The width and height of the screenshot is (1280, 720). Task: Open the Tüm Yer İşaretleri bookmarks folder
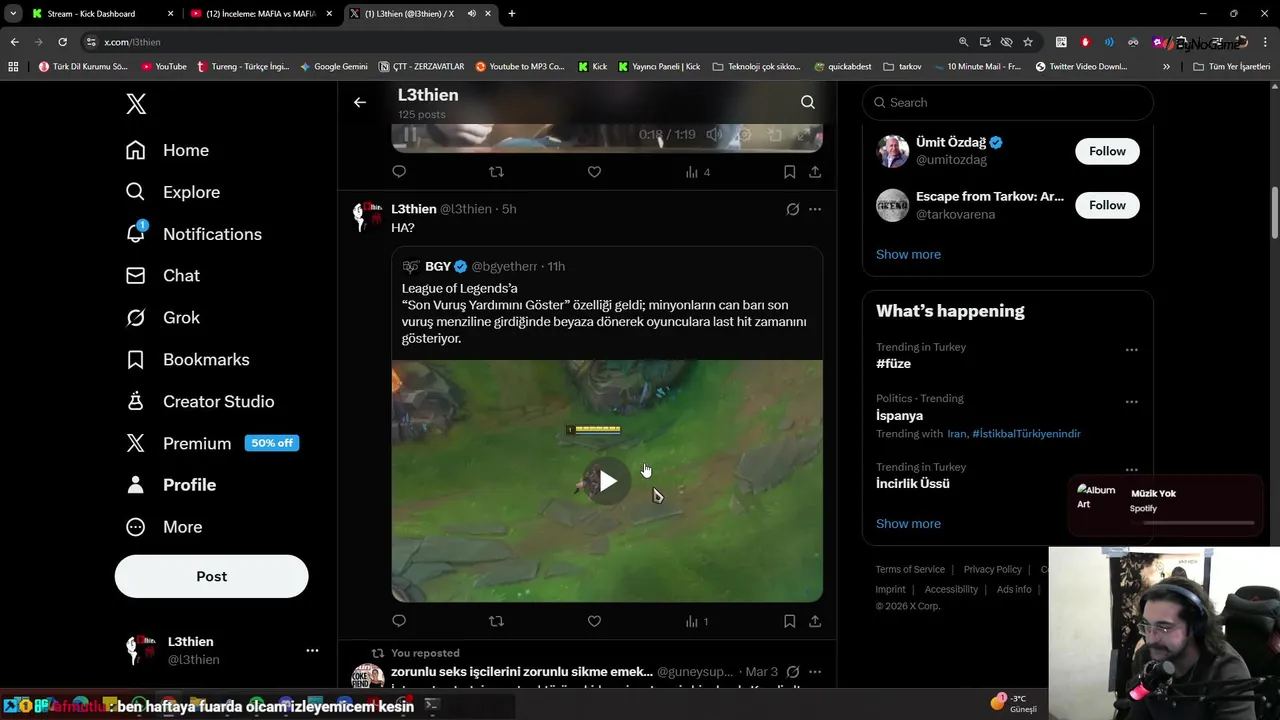click(1232, 67)
